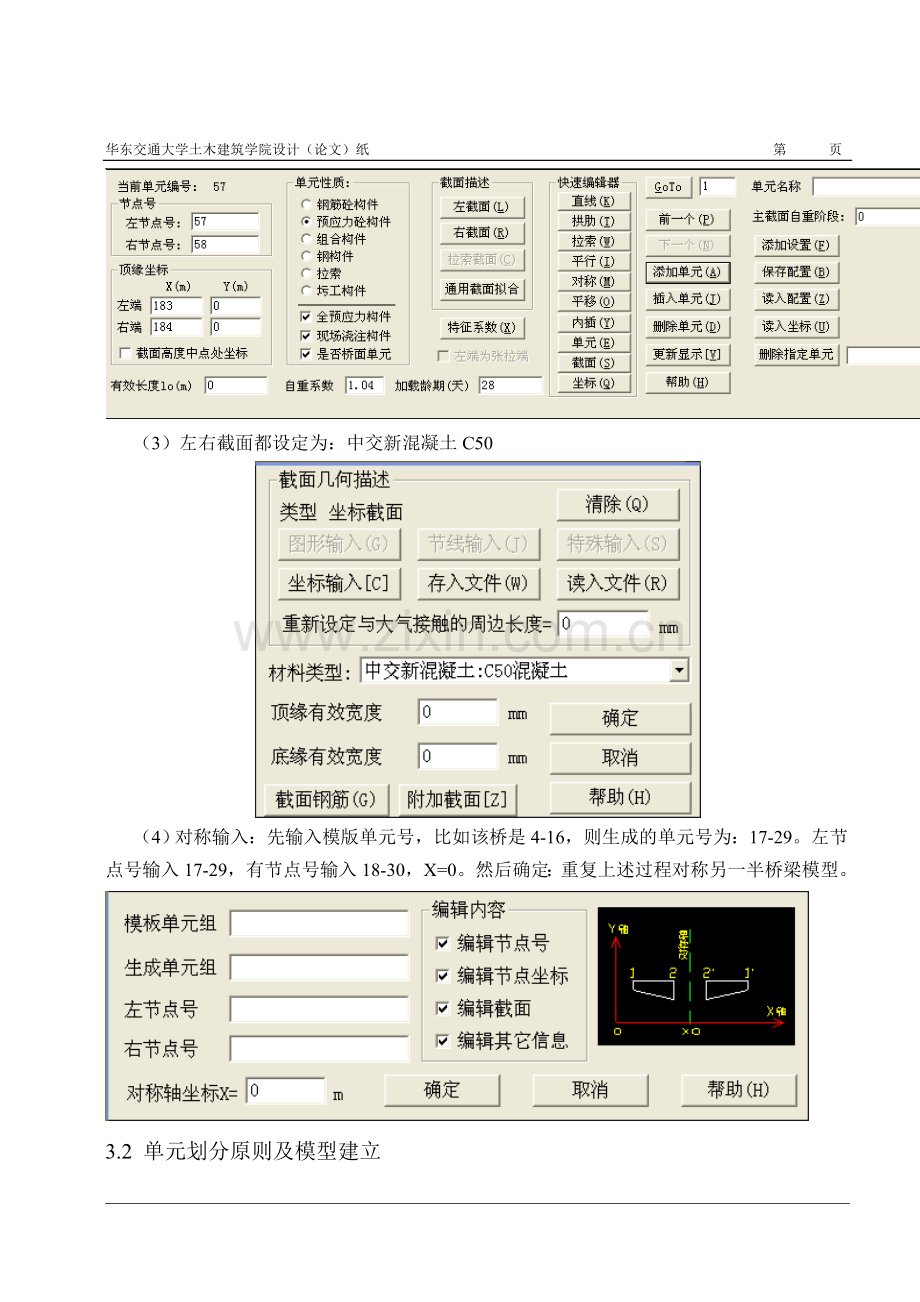
Task: Click the 左截面(L) button
Action: 482,207
